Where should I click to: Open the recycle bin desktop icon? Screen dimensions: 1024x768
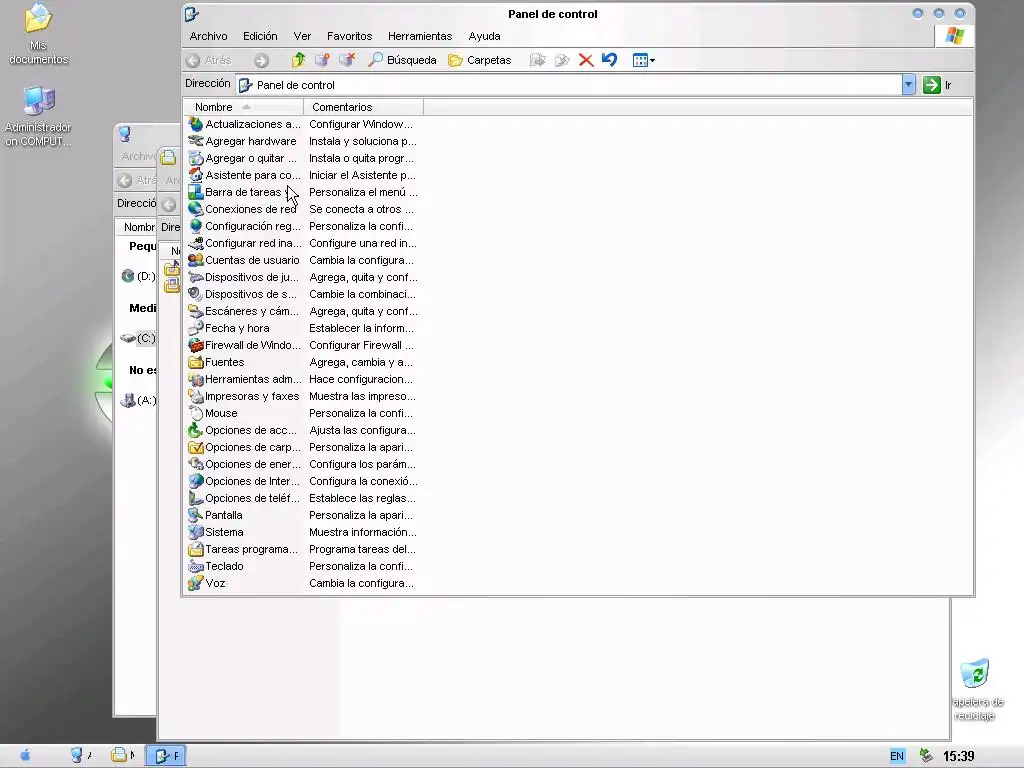point(976,689)
